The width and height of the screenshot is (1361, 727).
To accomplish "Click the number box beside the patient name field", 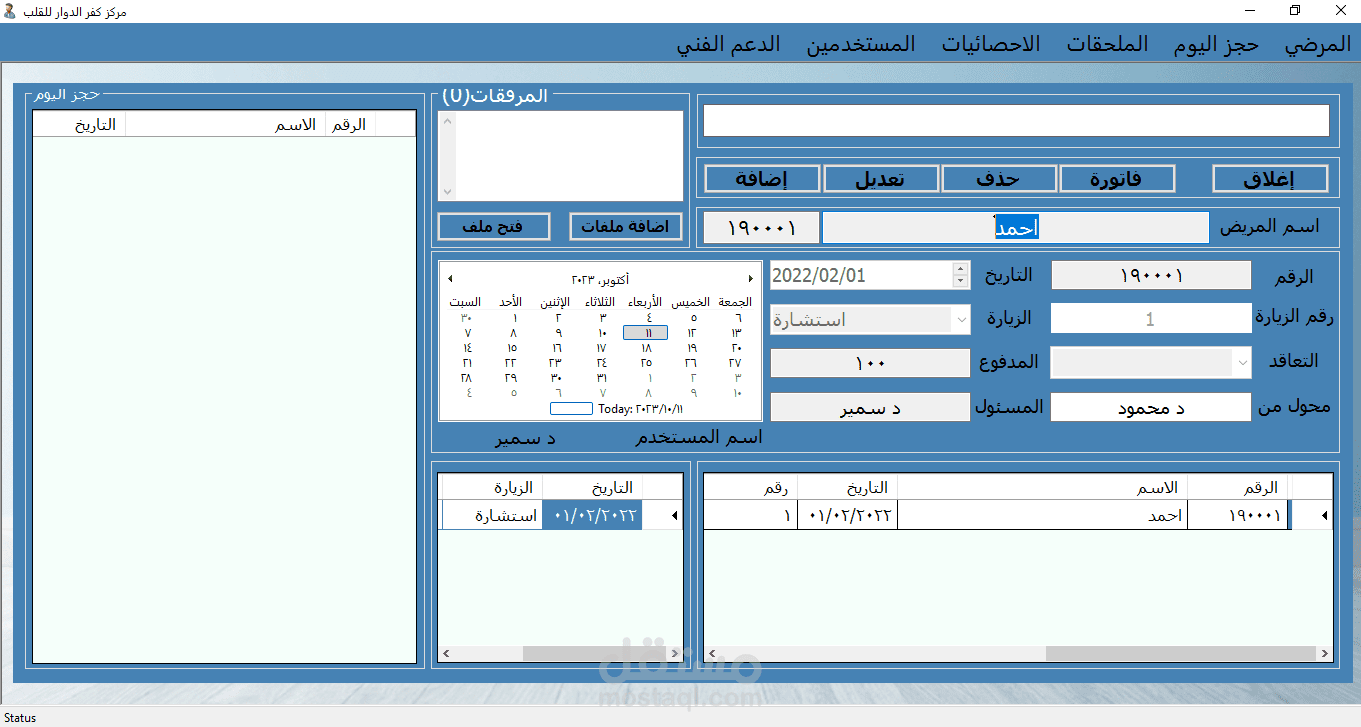I will pyautogui.click(x=762, y=228).
